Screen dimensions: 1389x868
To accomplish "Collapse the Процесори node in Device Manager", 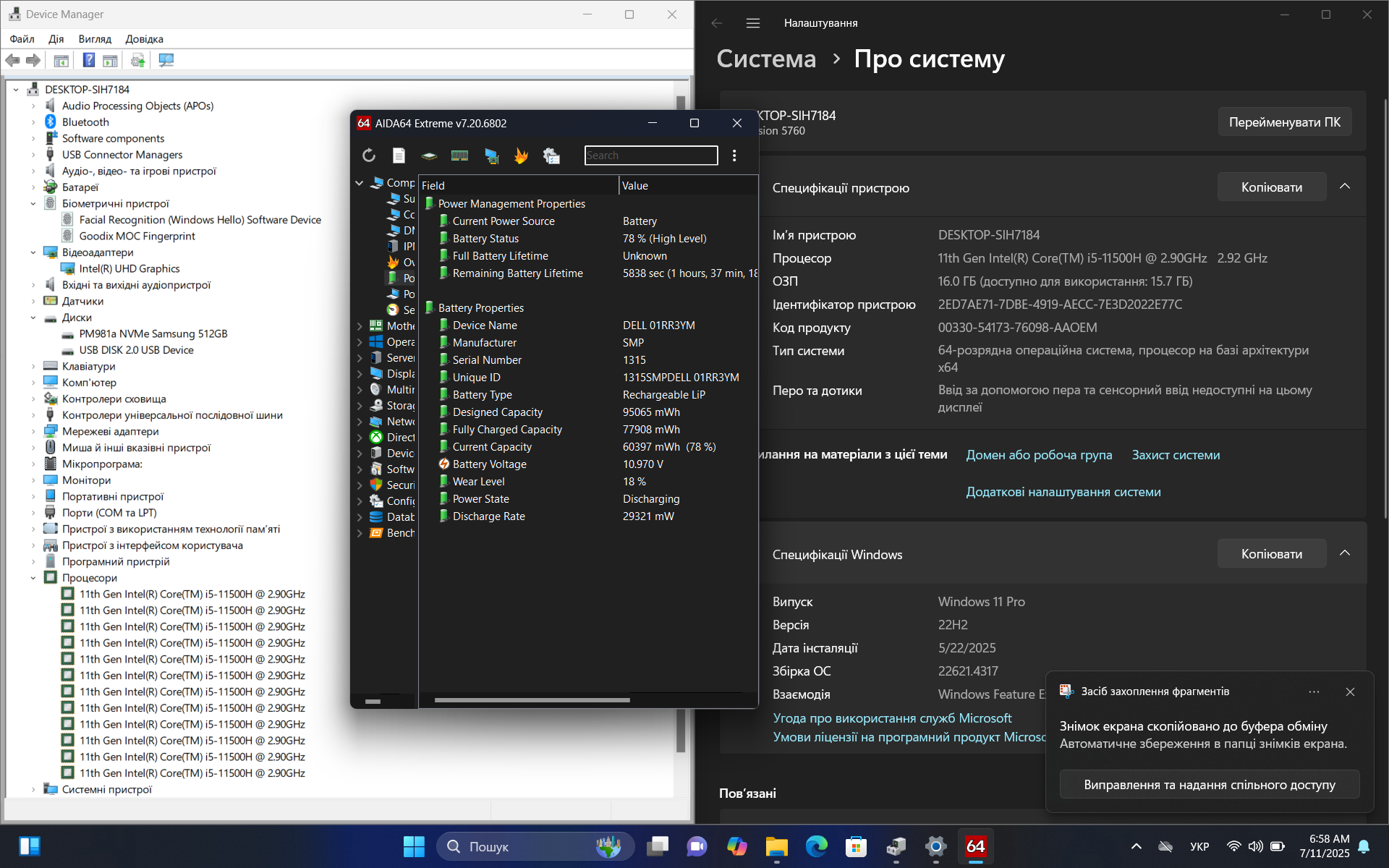I will tap(33, 578).
